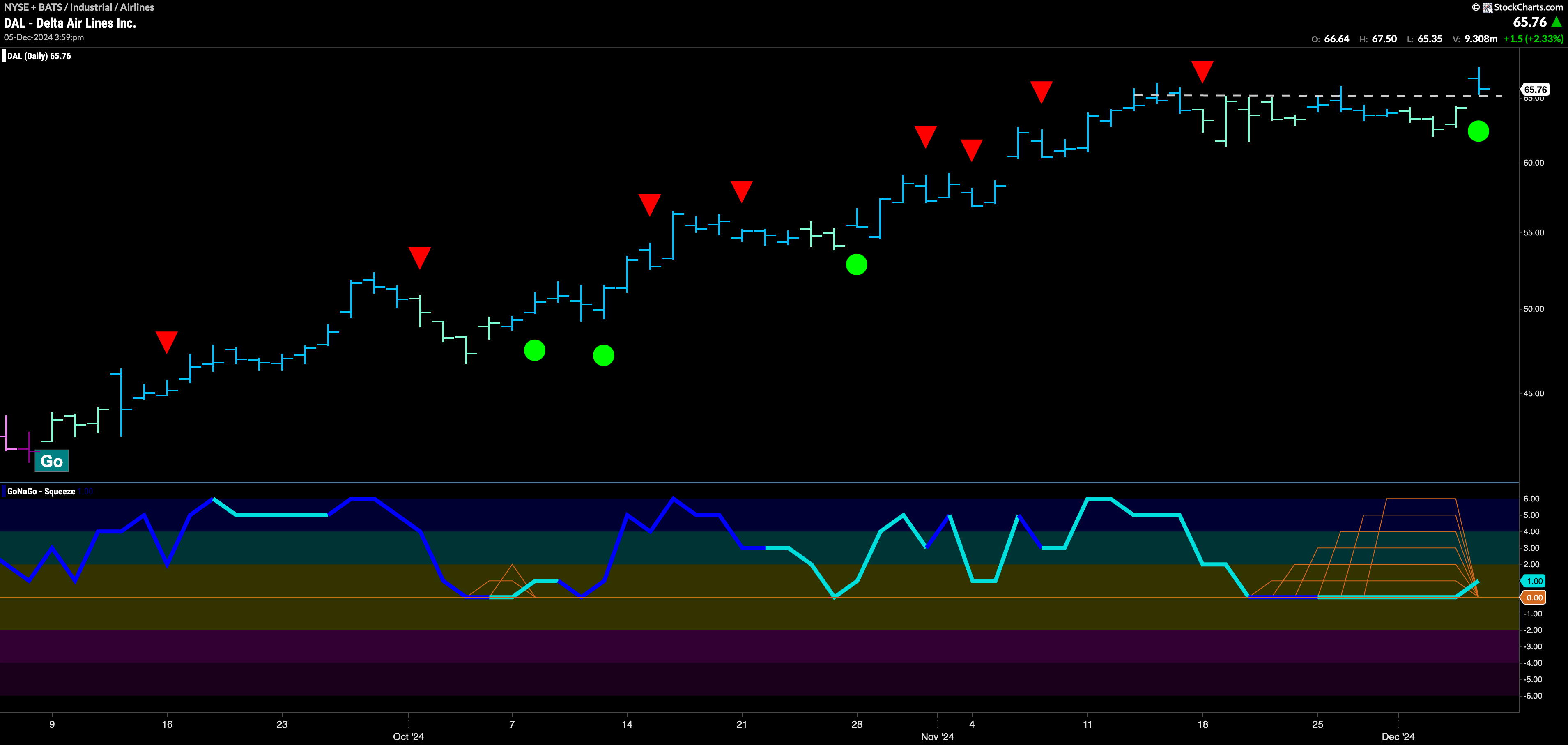Select the green circle marker near October 11
The image size is (1568, 745).
(603, 355)
